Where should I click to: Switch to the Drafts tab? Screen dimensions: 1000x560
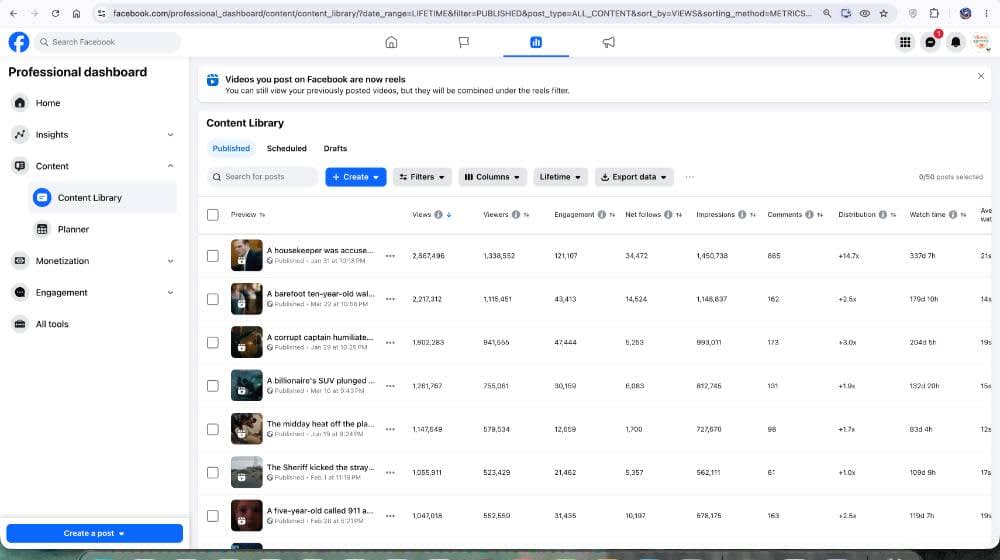(x=335, y=149)
